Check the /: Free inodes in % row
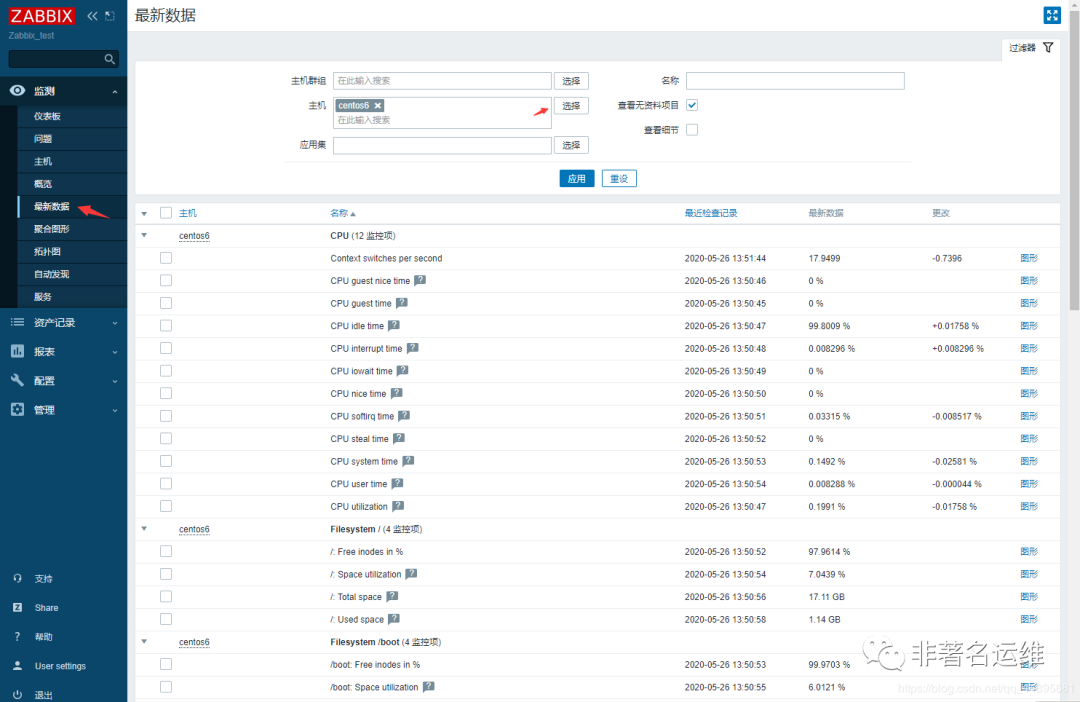This screenshot has width=1080, height=702. coord(166,551)
